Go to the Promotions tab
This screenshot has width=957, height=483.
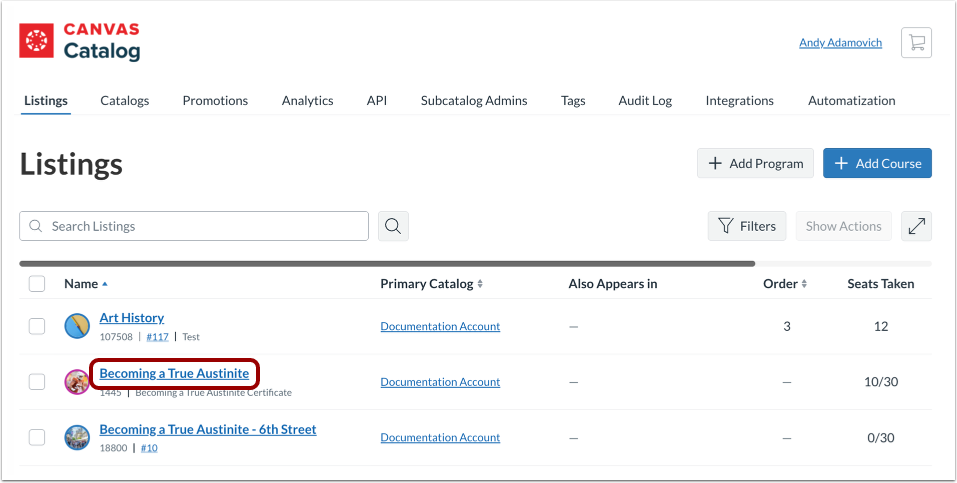point(215,101)
